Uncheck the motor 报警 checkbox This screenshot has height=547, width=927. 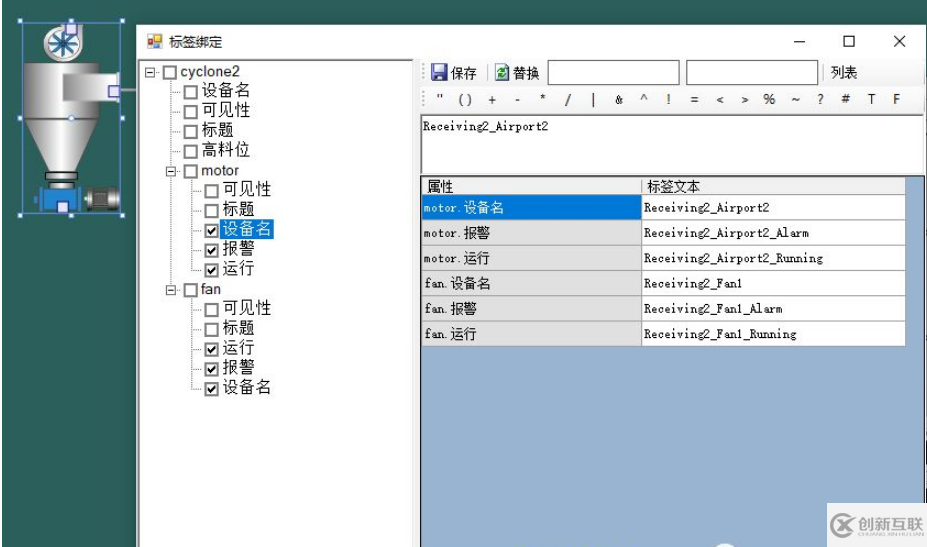coord(211,250)
